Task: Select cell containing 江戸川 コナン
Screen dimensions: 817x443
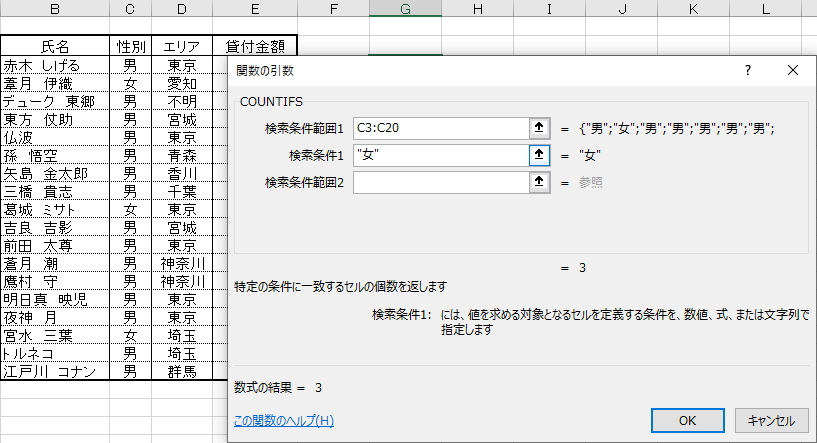Action: [55, 372]
